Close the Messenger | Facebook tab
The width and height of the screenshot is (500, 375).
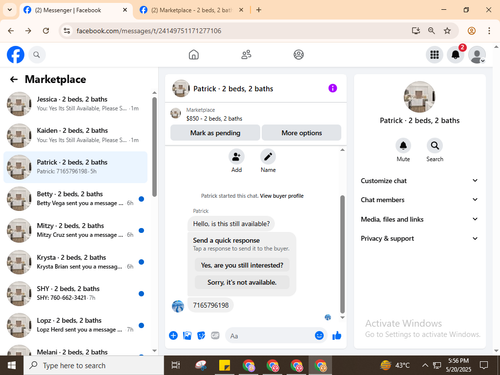pos(125,10)
